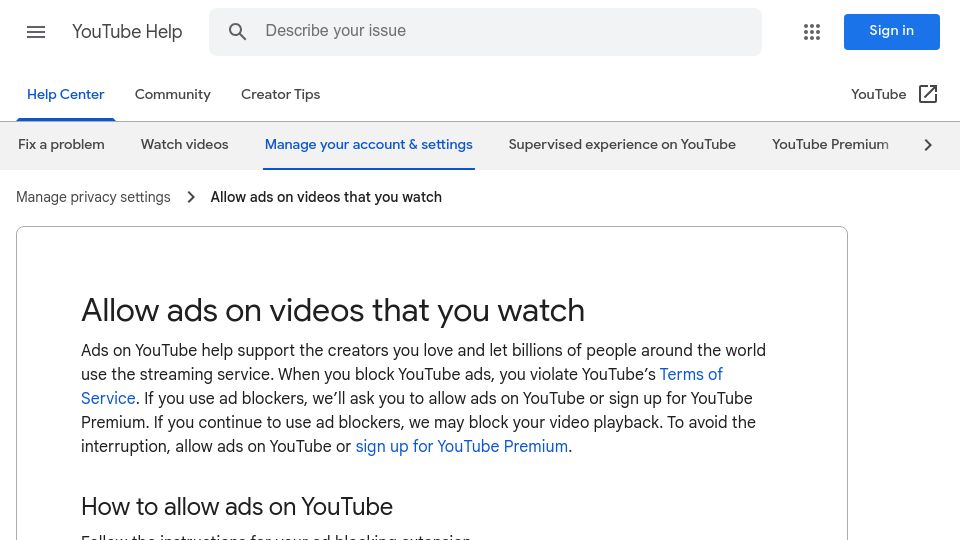Select the Watch videos topic
960x540 pixels.
(x=184, y=144)
